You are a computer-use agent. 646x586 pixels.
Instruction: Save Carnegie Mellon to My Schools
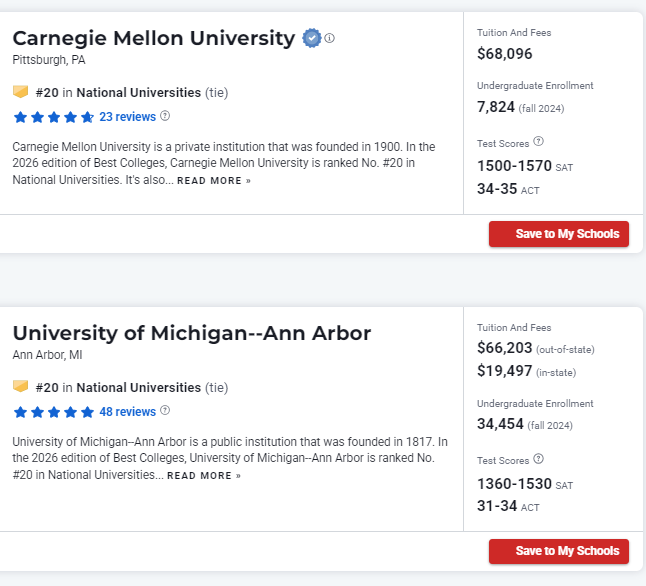[x=558, y=234]
